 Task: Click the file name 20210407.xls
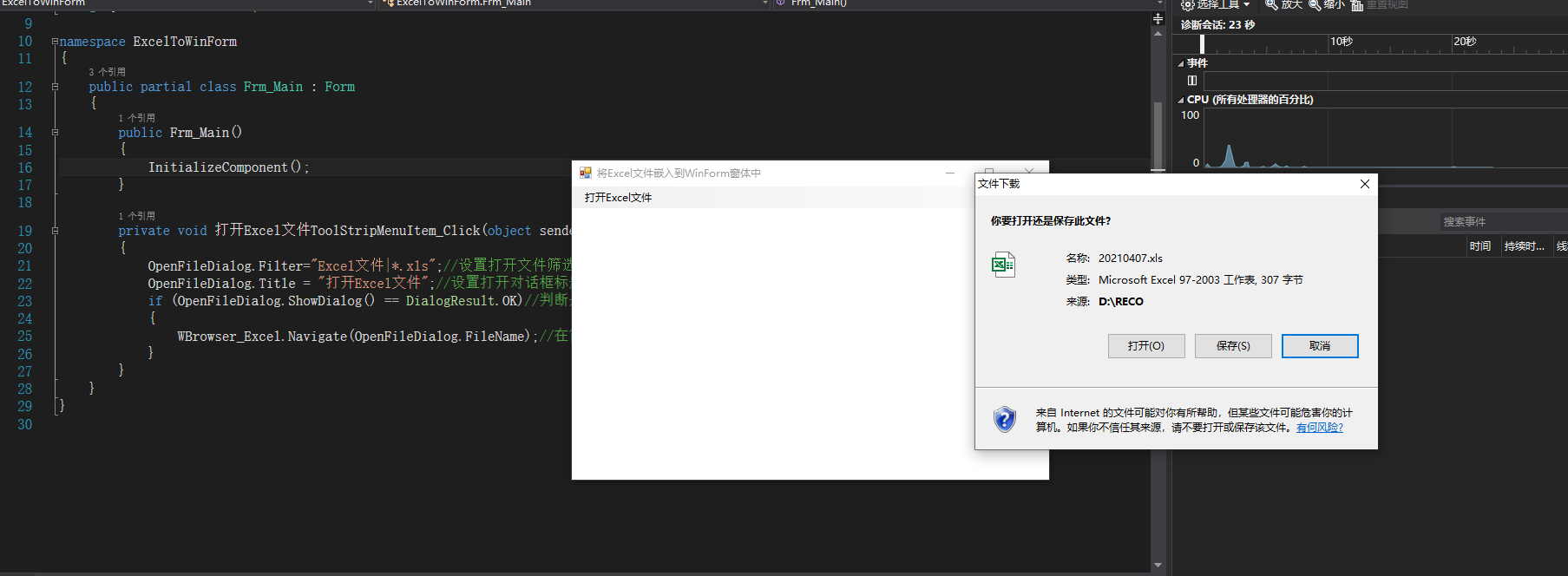pos(1131,259)
